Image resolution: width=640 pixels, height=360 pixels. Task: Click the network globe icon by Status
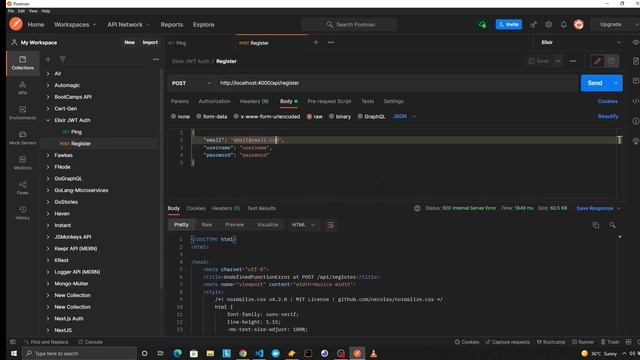pos(417,208)
